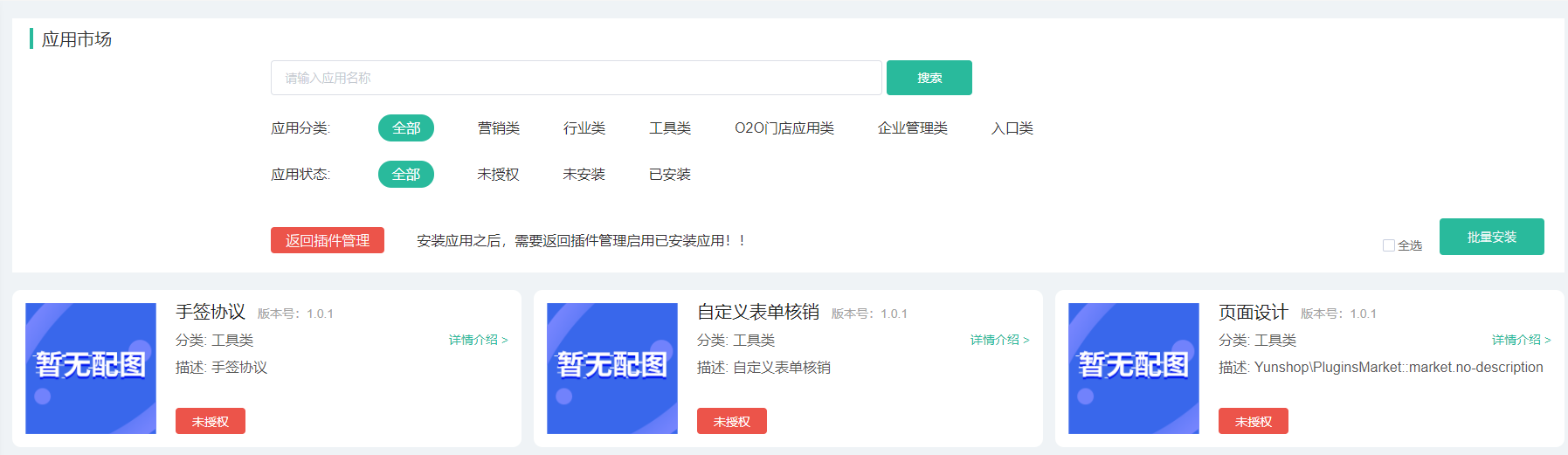Open 详情介绍 link for 手签协议

pyautogui.click(x=478, y=340)
